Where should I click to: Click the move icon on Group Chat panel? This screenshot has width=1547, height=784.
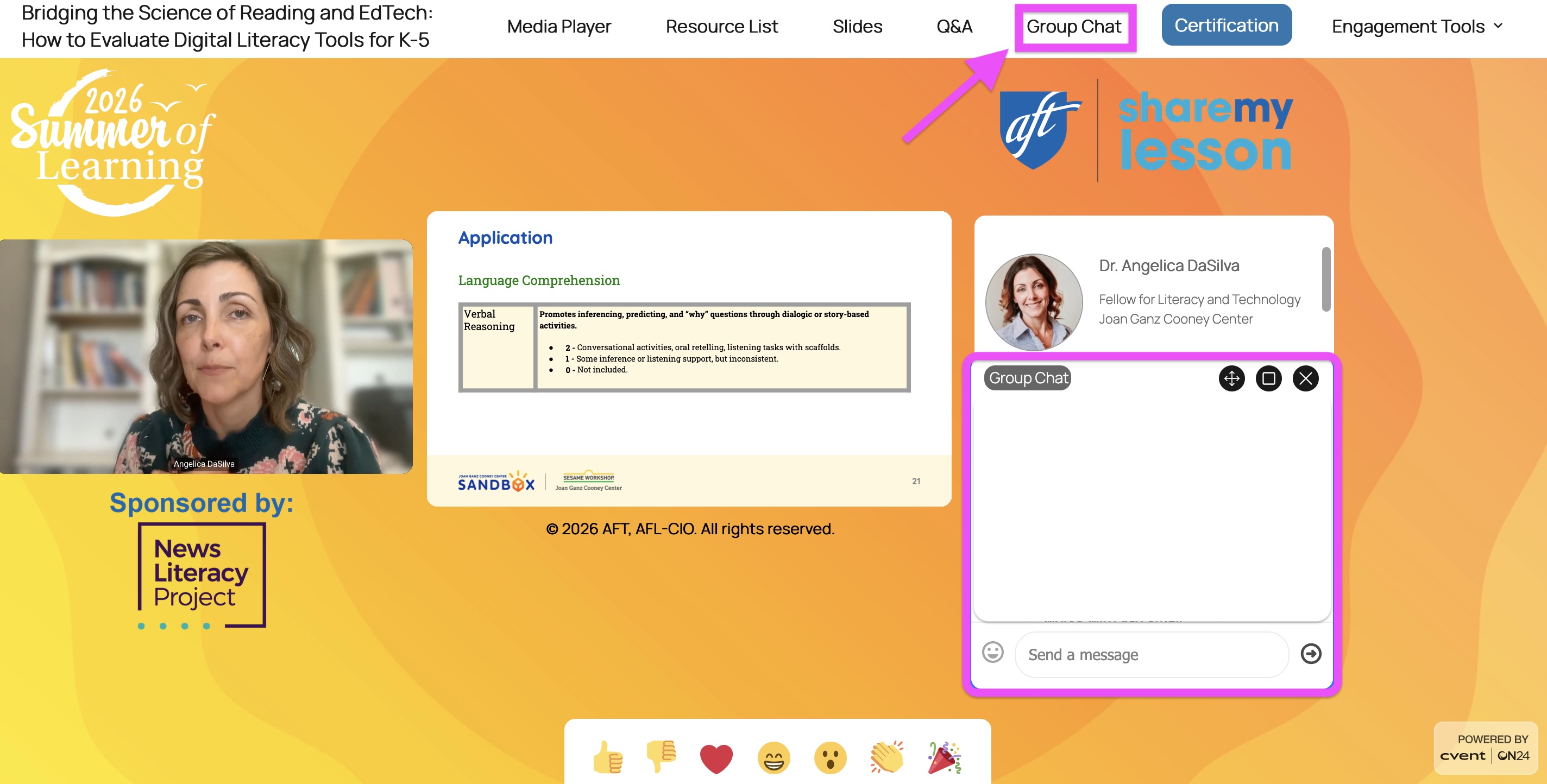1232,378
